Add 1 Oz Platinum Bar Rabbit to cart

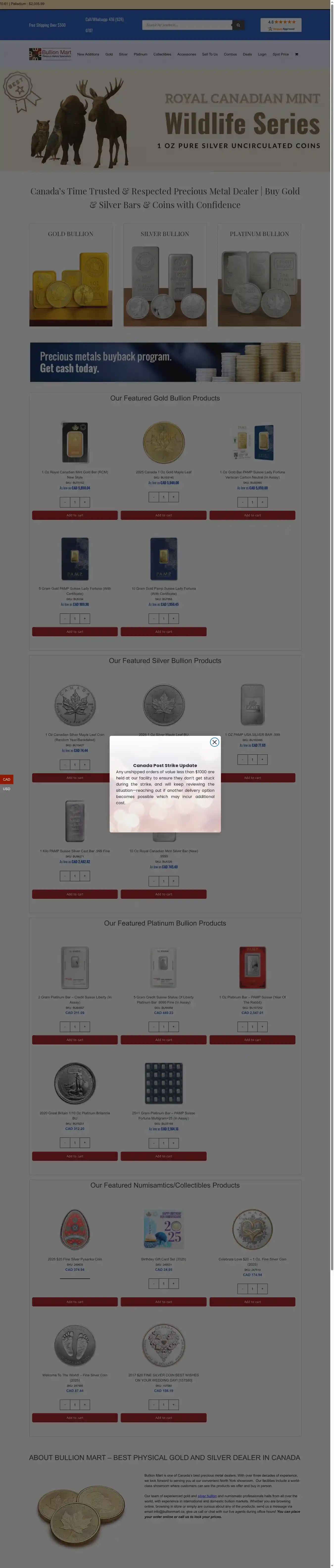(x=252, y=1040)
